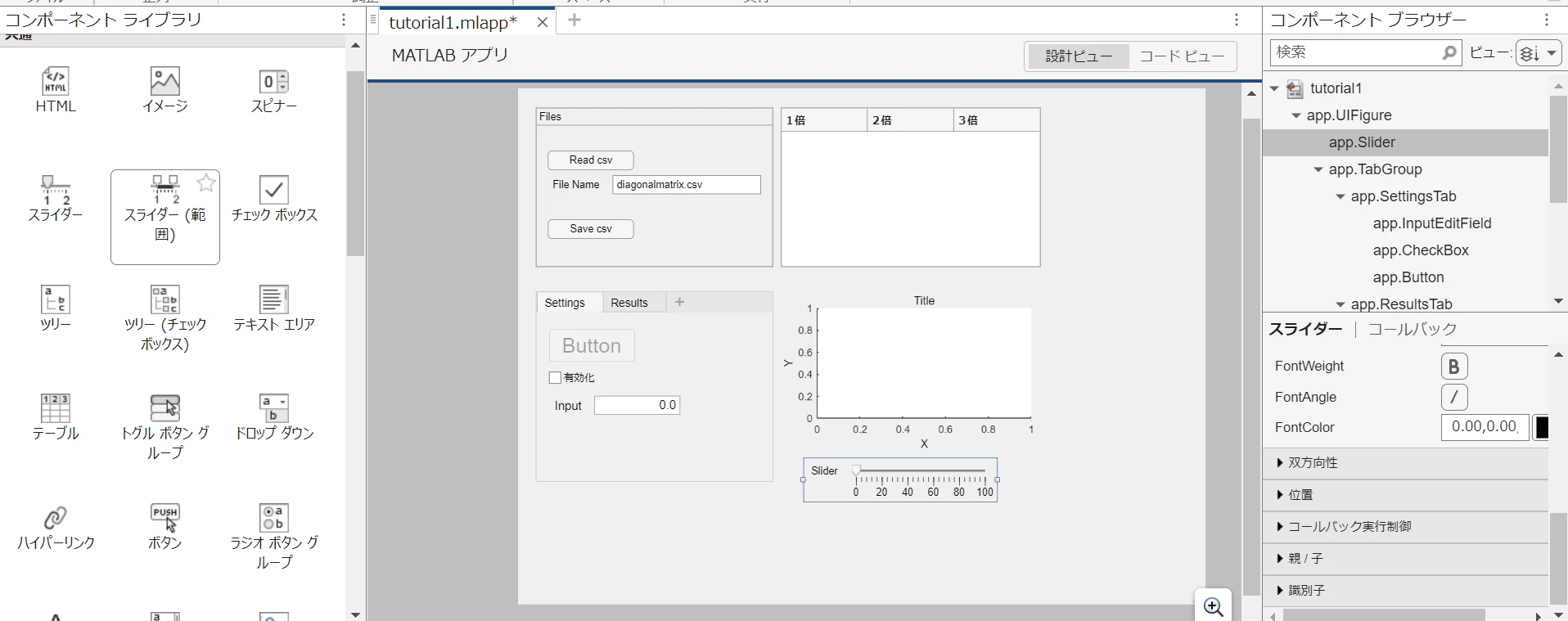
Task: Select the 3倍 tab on the canvas
Action: (996, 120)
